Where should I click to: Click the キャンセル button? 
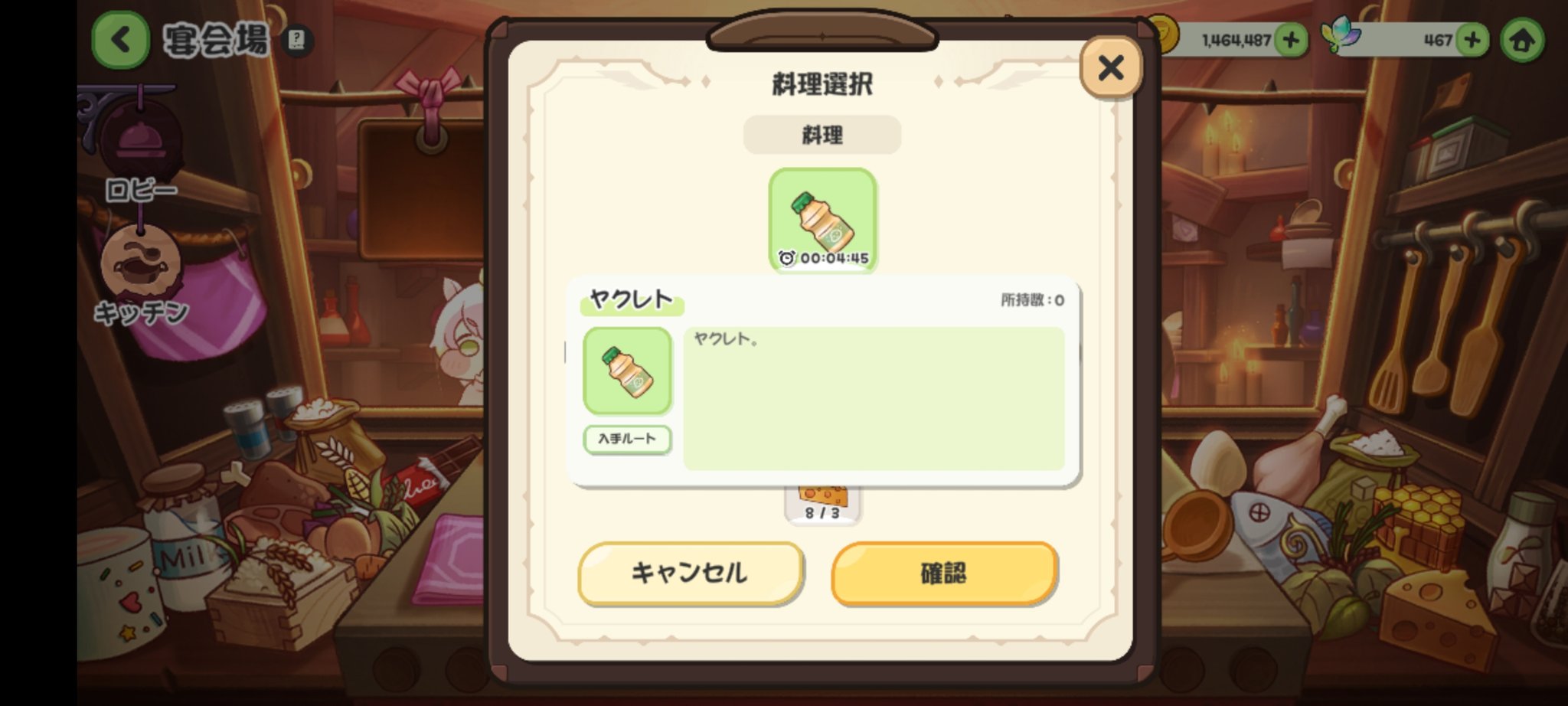click(x=691, y=573)
